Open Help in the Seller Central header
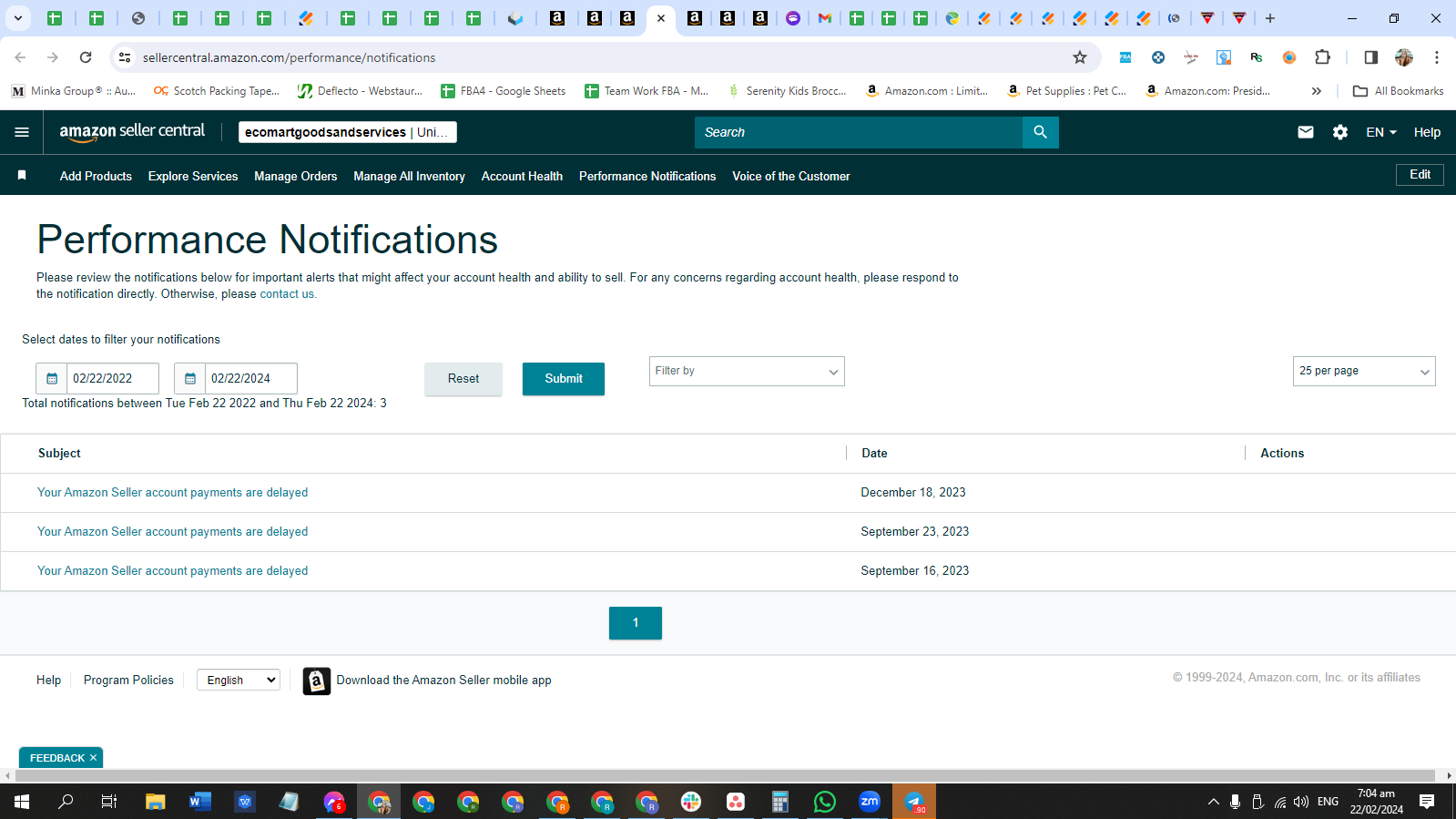Screen dimensions: 1456x819 coord(1427,132)
